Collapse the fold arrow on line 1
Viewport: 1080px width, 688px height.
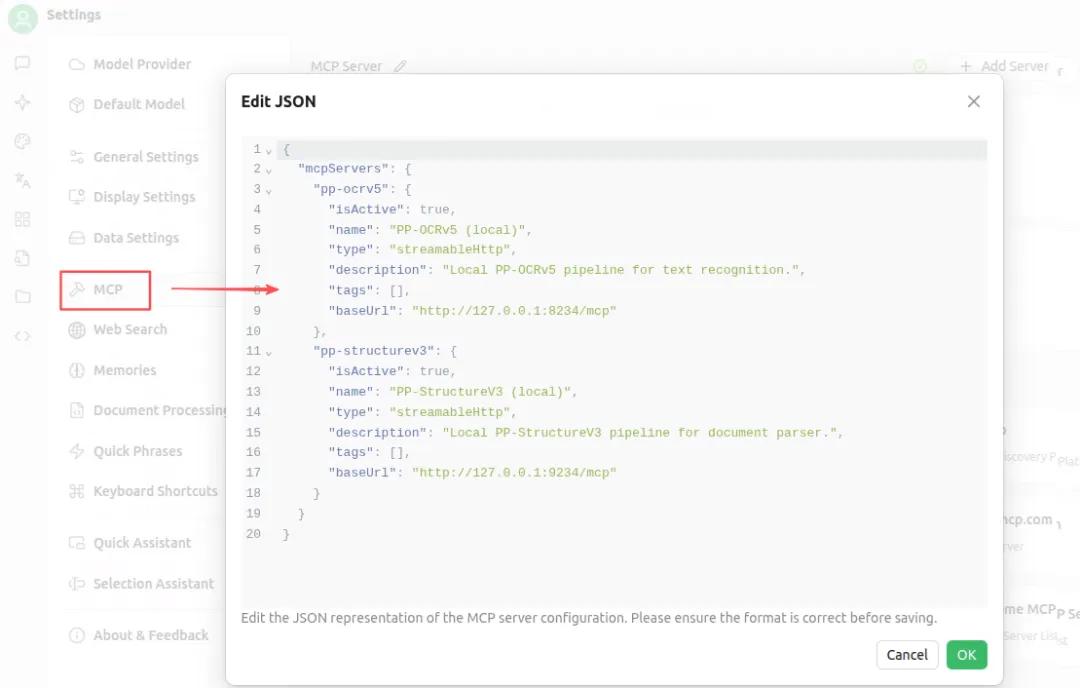pyautogui.click(x=269, y=150)
